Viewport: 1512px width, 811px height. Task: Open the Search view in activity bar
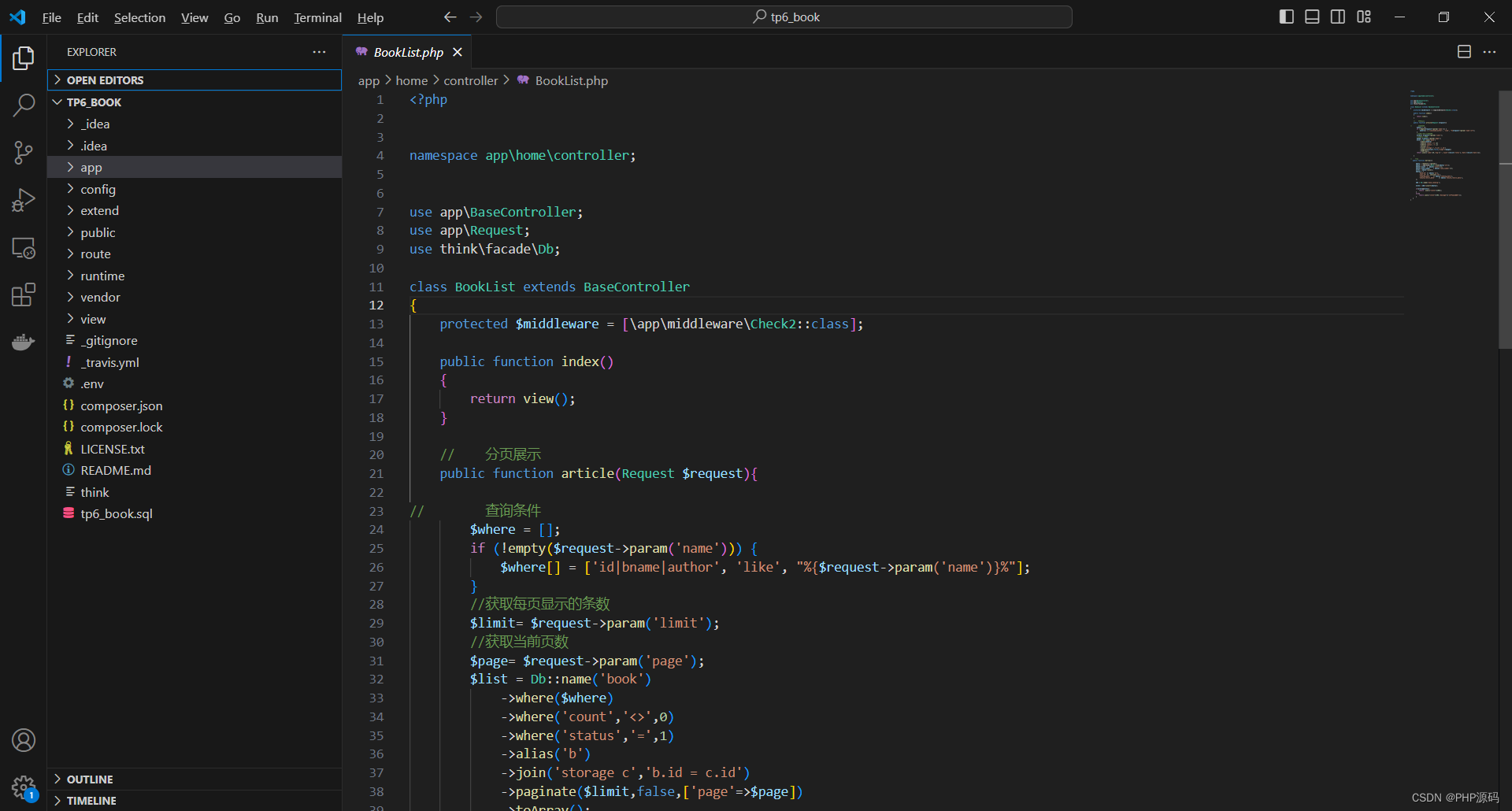[x=24, y=105]
